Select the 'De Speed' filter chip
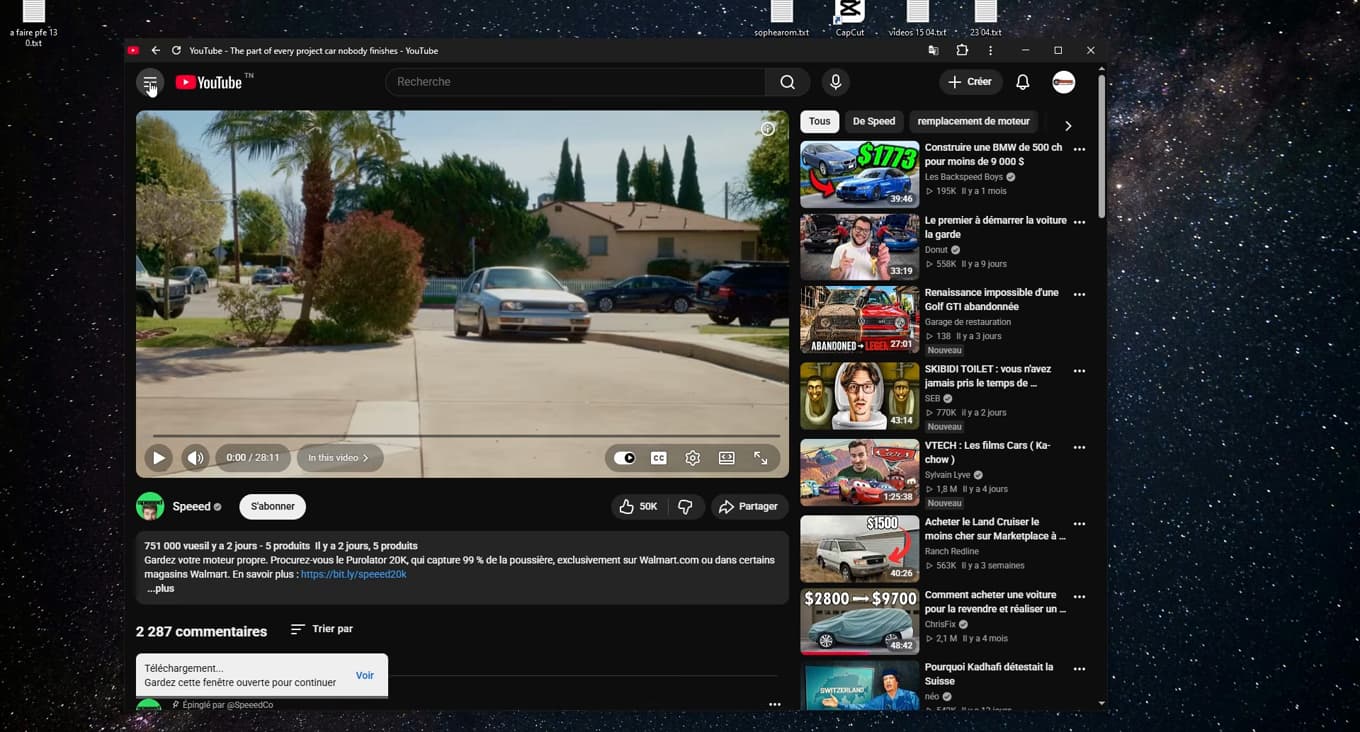 tap(874, 121)
